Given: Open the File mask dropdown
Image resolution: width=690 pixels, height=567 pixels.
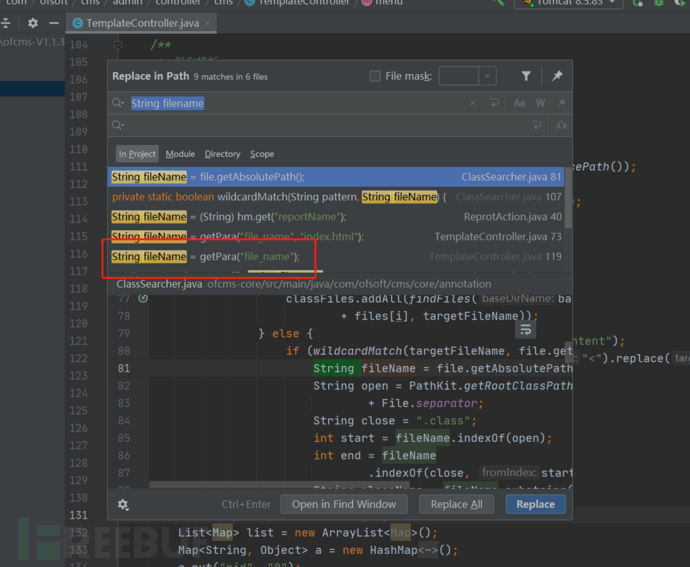Looking at the screenshot, I should click(x=487, y=76).
